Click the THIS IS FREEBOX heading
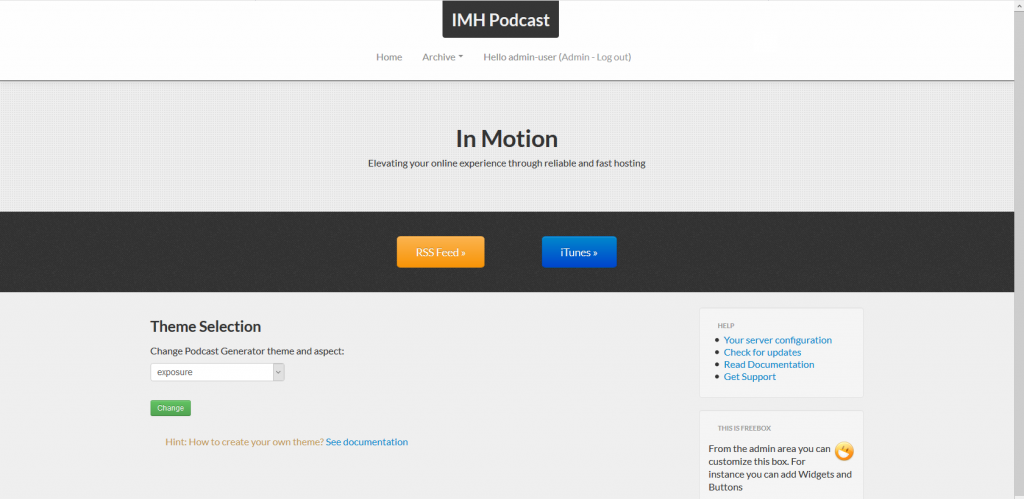 tap(744, 428)
